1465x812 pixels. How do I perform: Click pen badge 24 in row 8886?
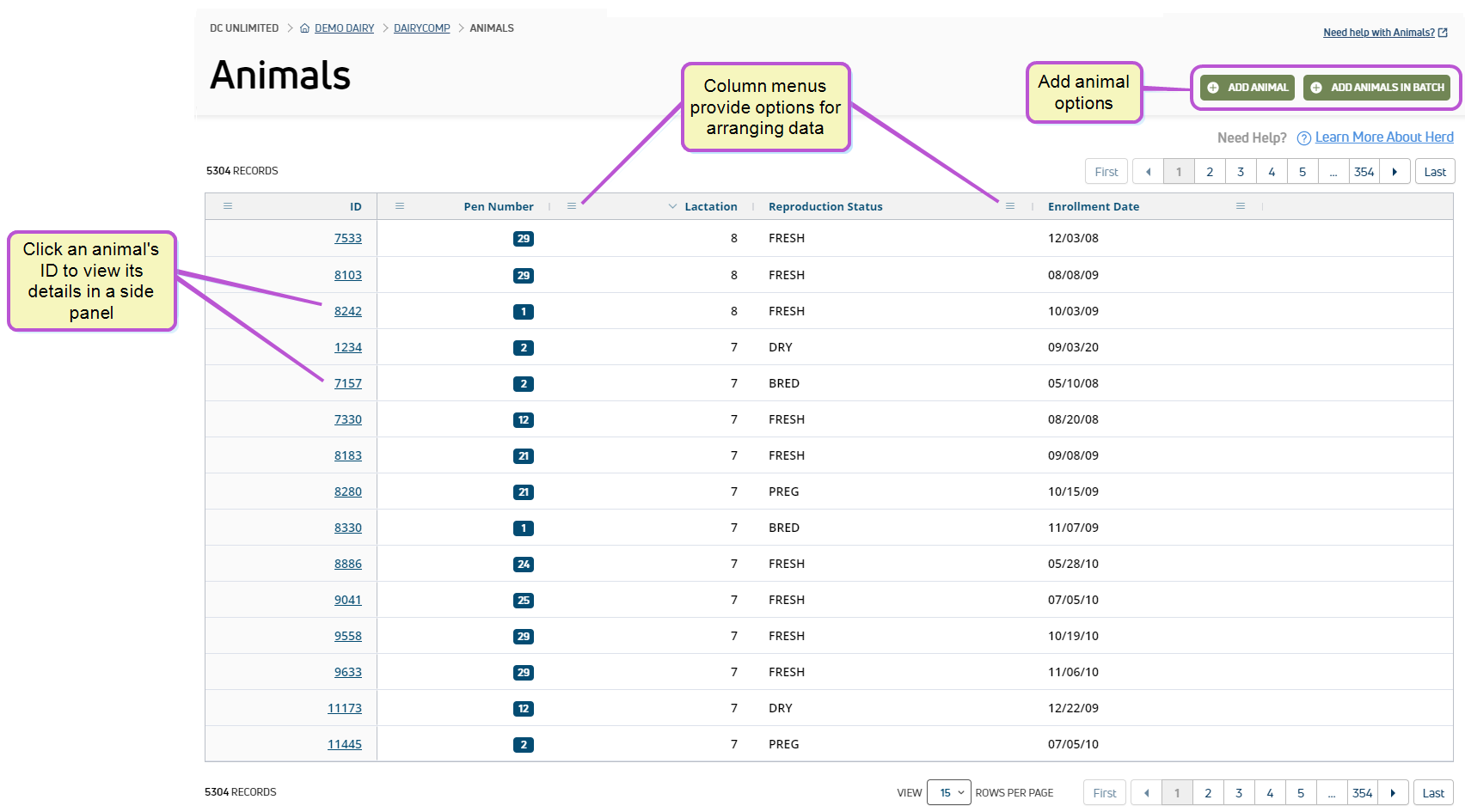tap(524, 565)
